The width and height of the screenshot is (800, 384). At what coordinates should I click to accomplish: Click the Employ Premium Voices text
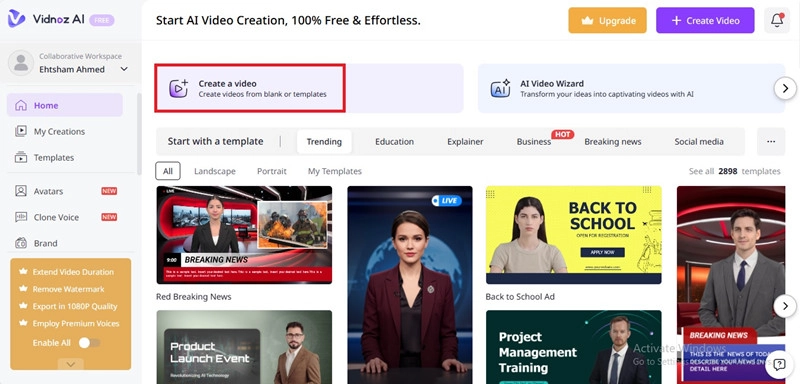(76, 323)
